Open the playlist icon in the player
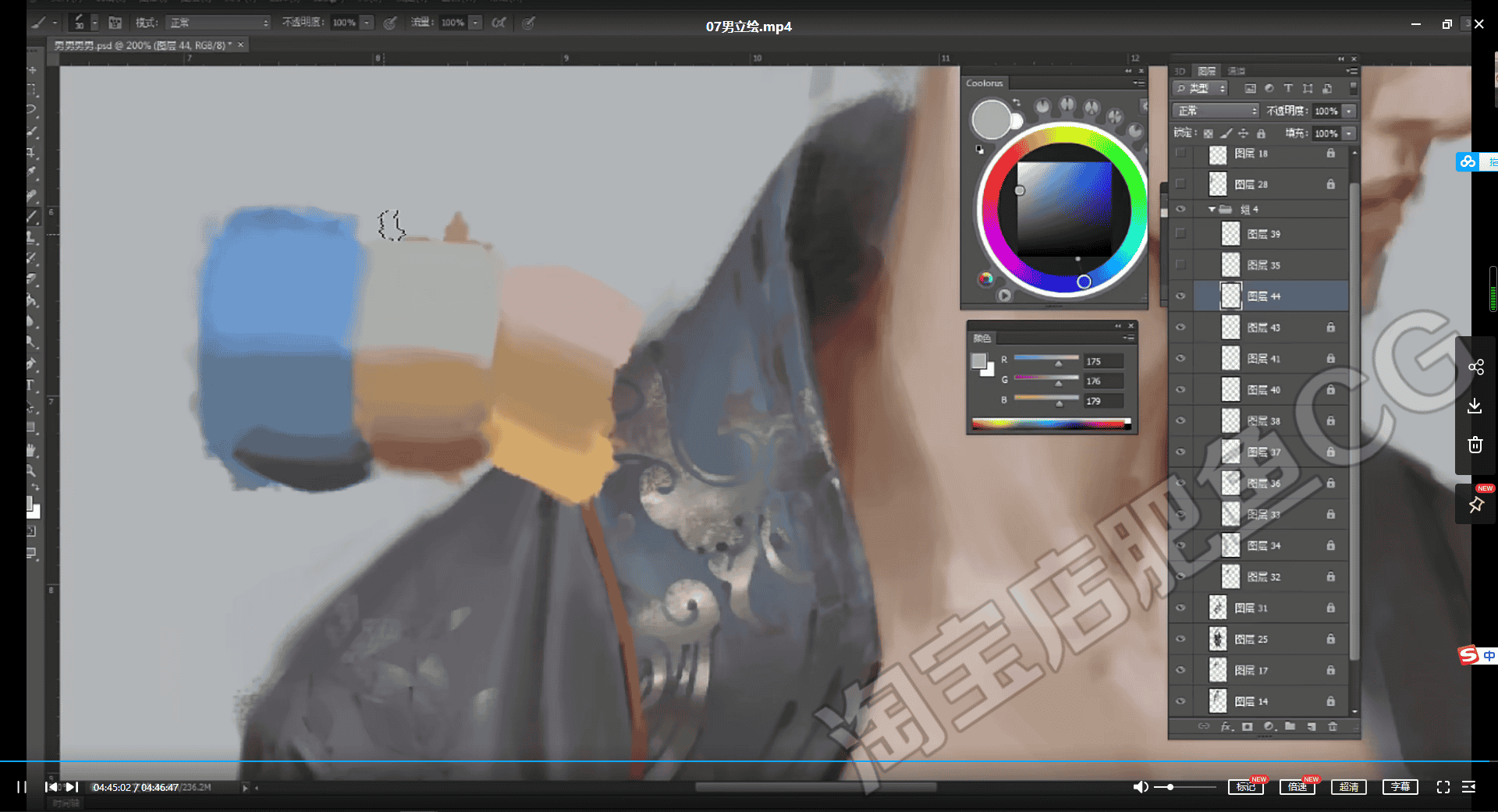1498x812 pixels. (1468, 787)
